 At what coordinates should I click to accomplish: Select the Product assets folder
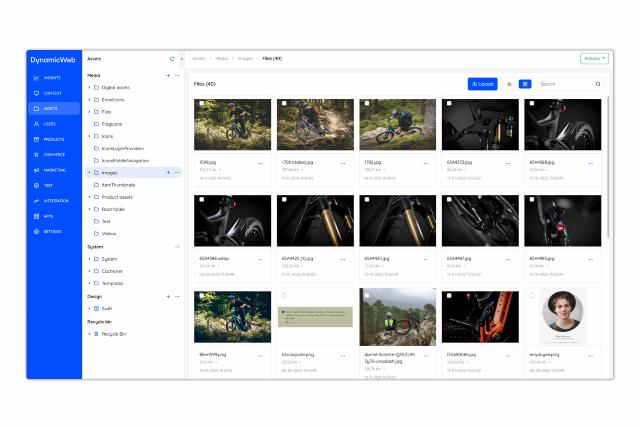pos(117,196)
